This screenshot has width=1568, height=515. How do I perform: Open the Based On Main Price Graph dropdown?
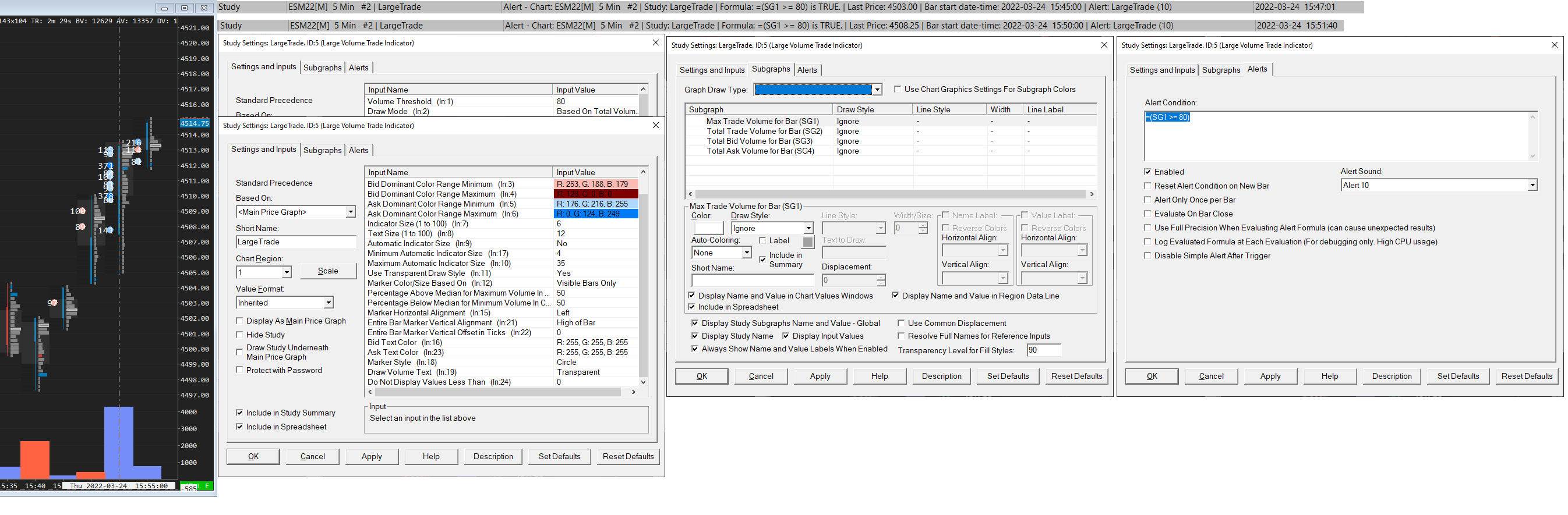click(x=351, y=212)
